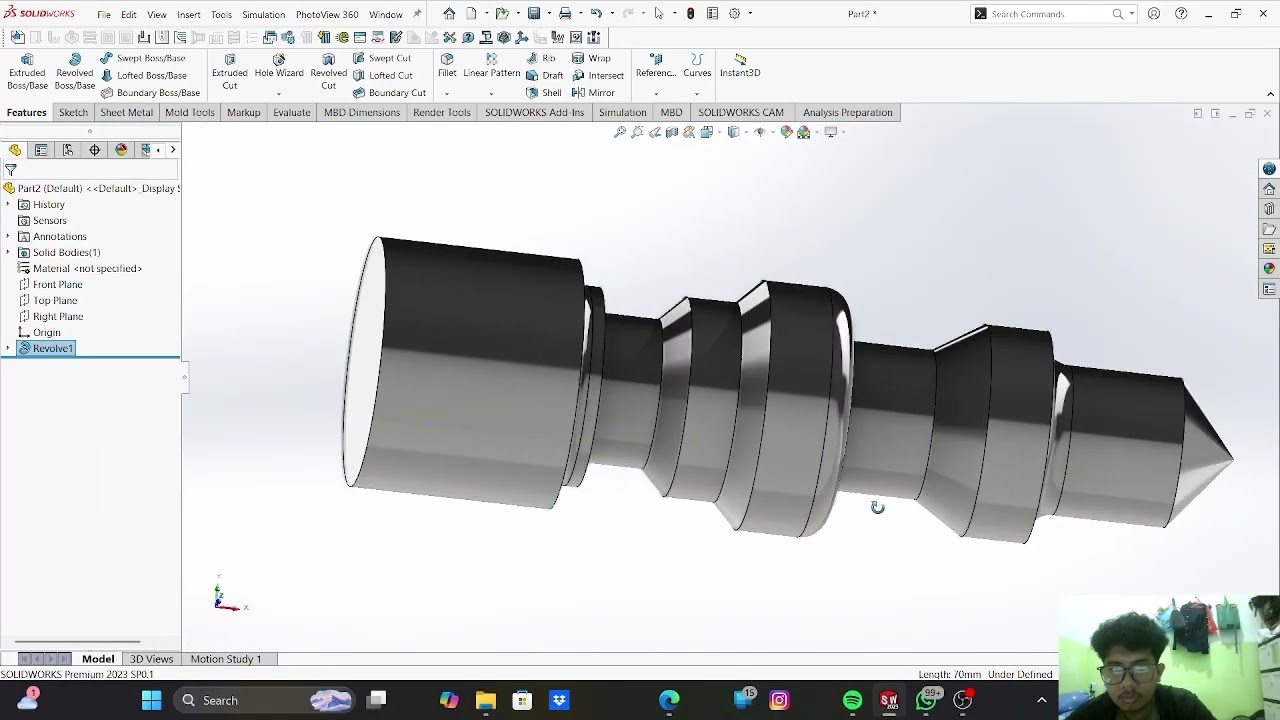
Task: Open the Motion Study 1 tab
Action: click(226, 659)
